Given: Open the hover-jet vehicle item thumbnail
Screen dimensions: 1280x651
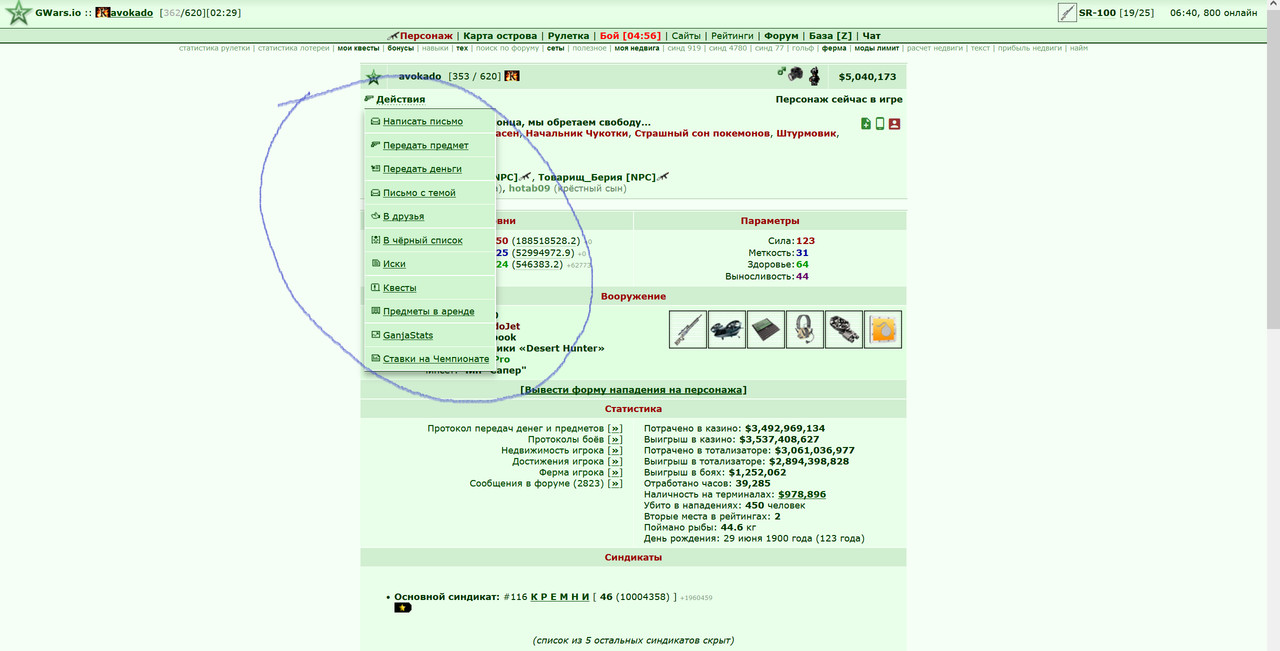Looking at the screenshot, I should pos(727,329).
